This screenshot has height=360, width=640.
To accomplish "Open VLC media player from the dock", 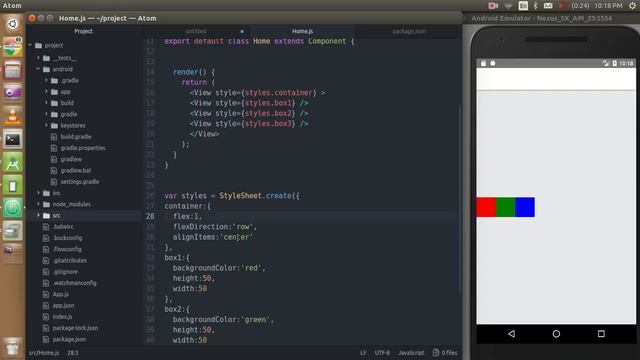I will point(12,116).
